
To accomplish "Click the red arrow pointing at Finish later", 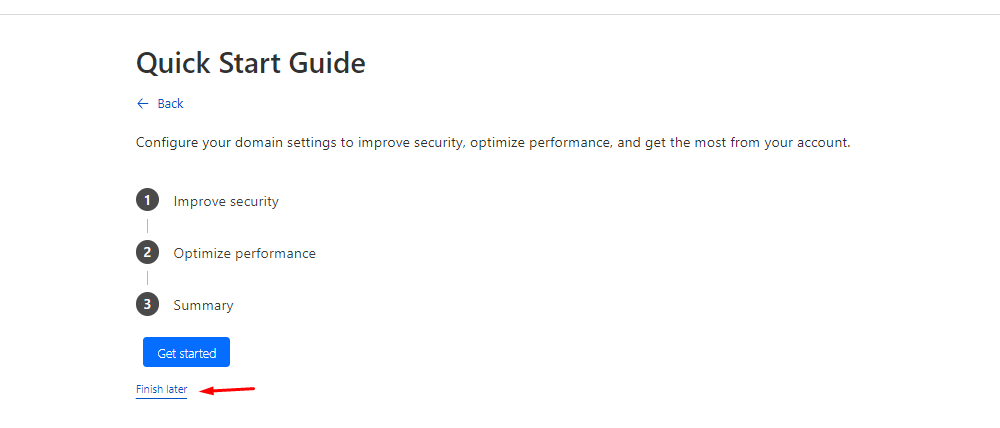I will pos(227,390).
